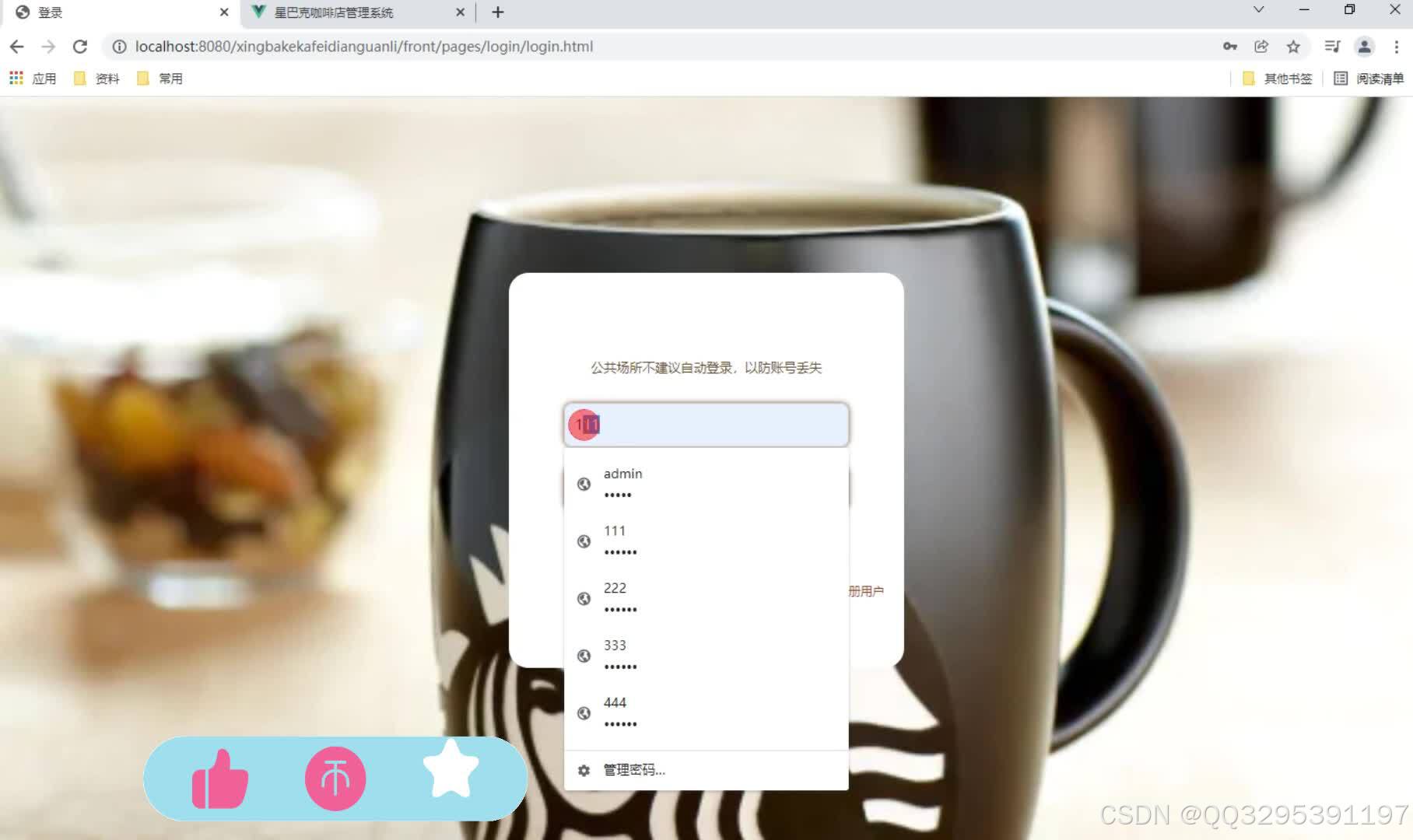Choose the saved 333 account
1413x840 pixels.
point(706,655)
